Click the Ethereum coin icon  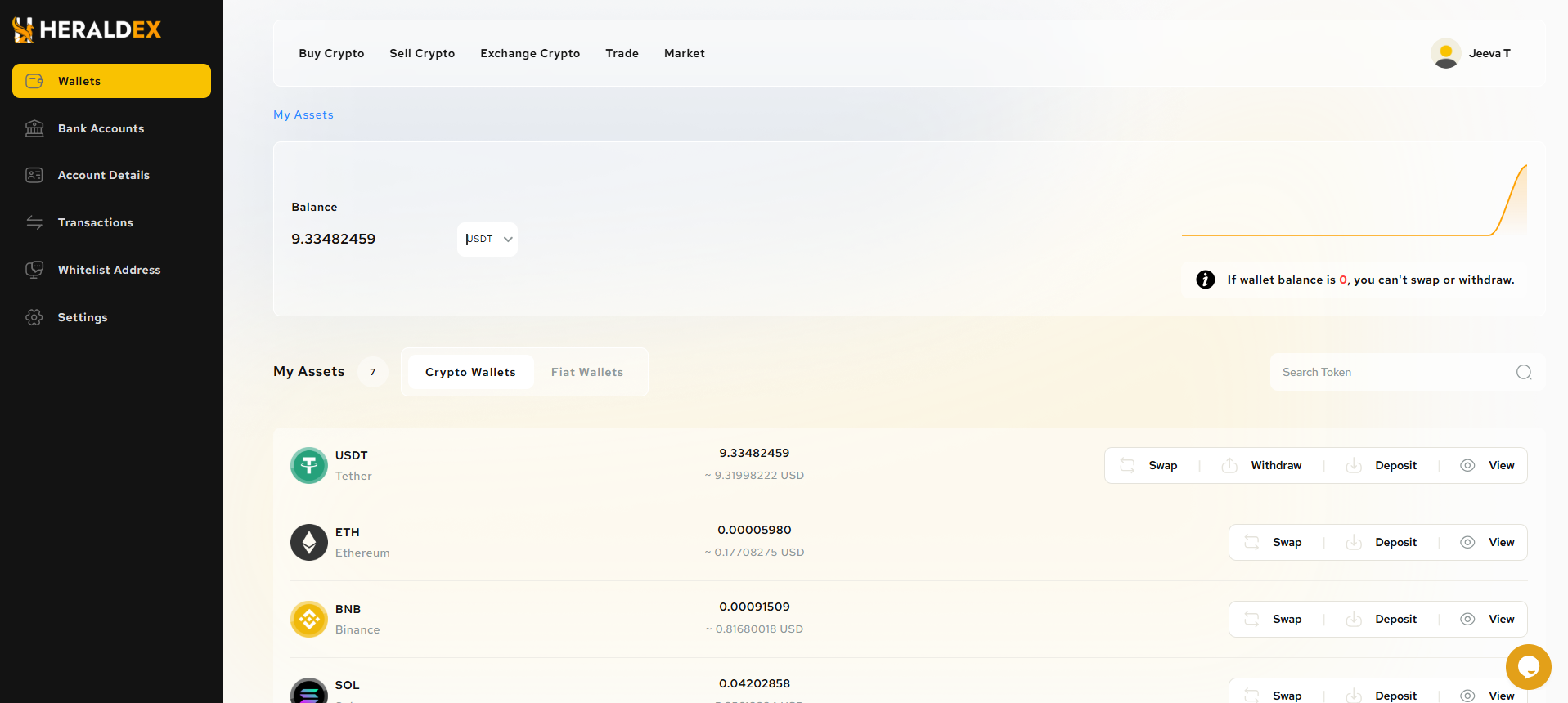(309, 543)
